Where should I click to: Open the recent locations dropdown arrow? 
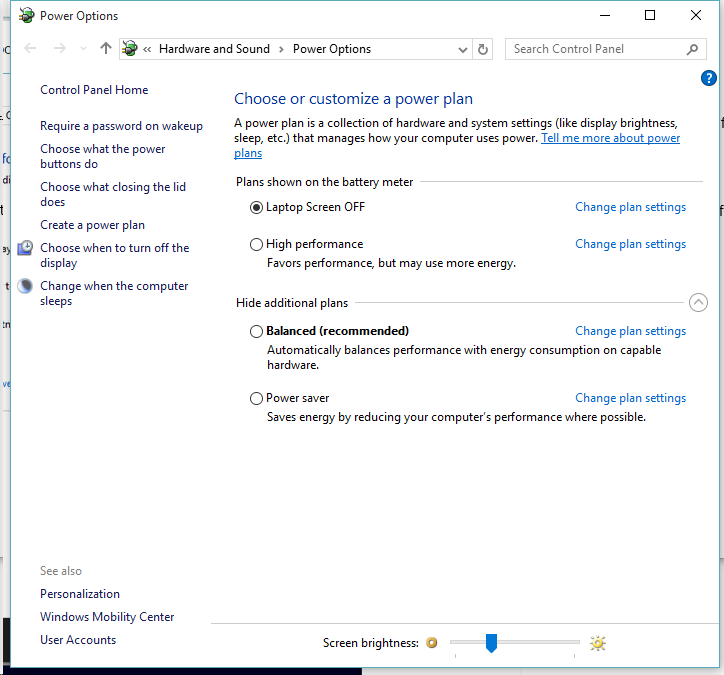tap(83, 48)
